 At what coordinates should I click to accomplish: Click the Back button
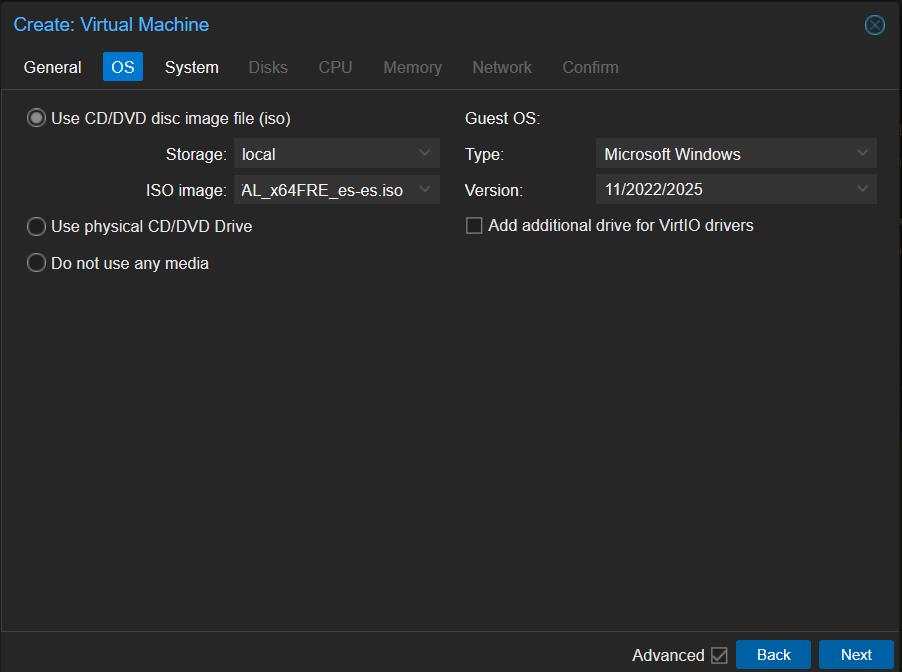tap(773, 655)
